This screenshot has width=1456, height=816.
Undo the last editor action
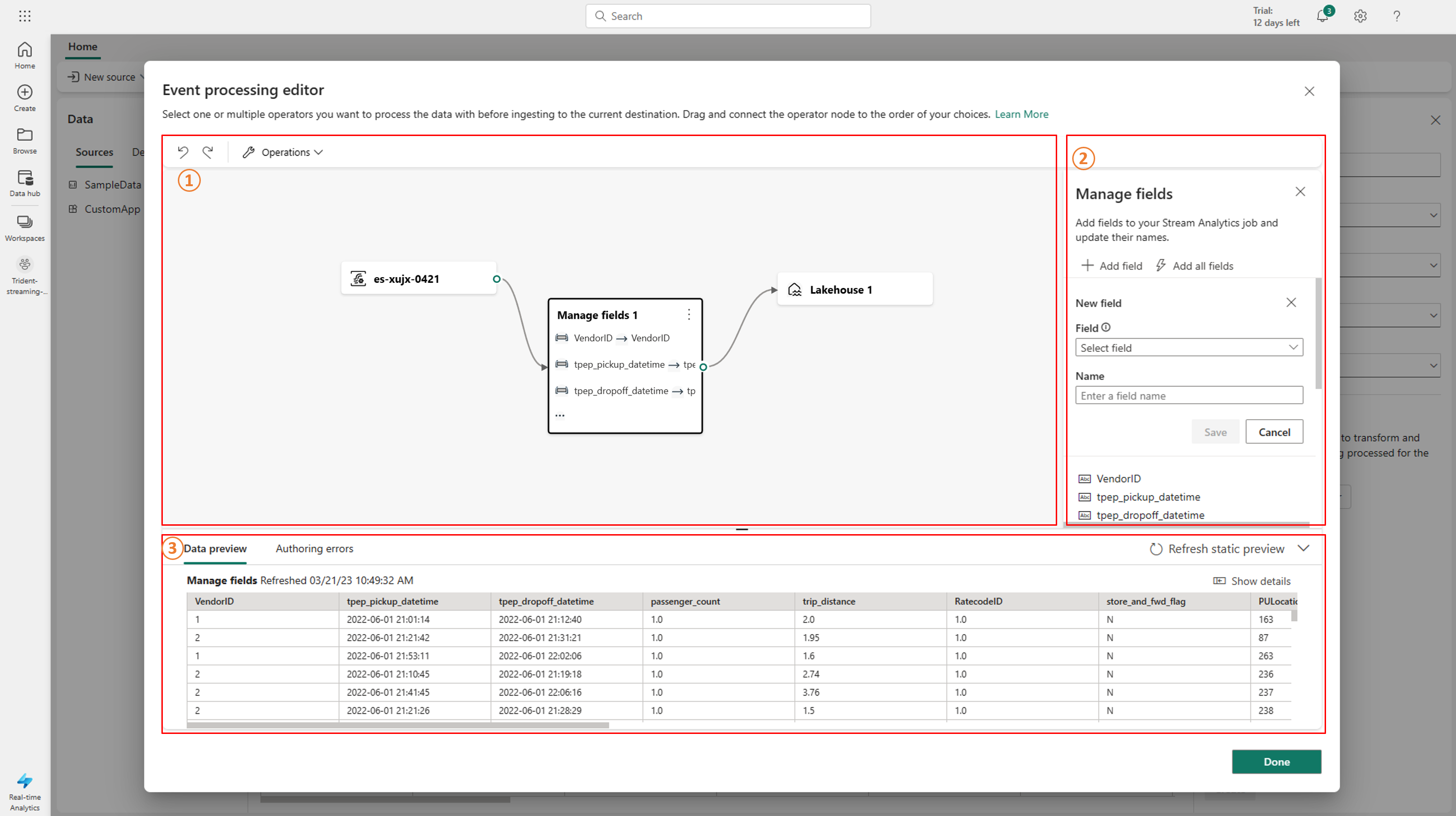tap(183, 152)
